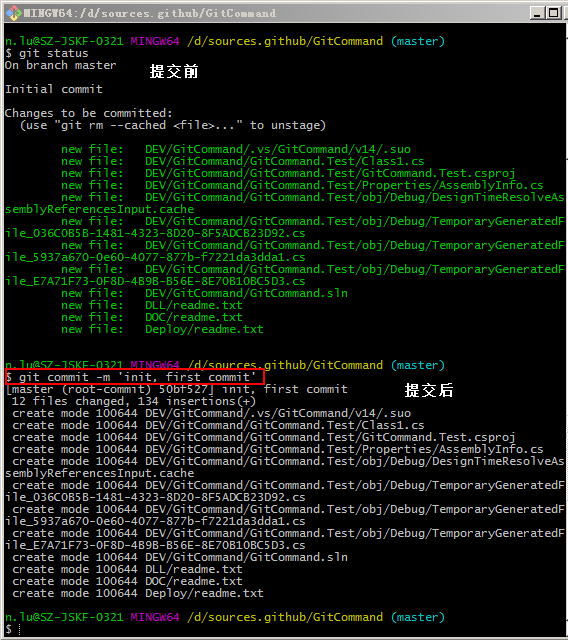Click the 'new file: DEV/GitCommand/GitCommand.sln' entry

(x=204, y=293)
